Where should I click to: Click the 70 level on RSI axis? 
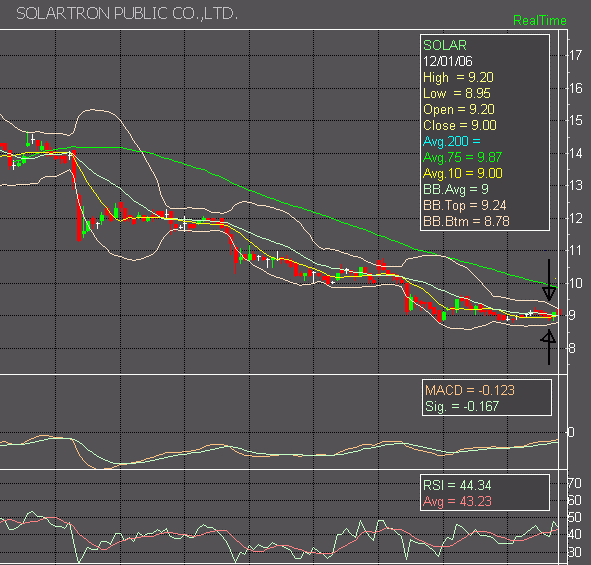pyautogui.click(x=575, y=484)
